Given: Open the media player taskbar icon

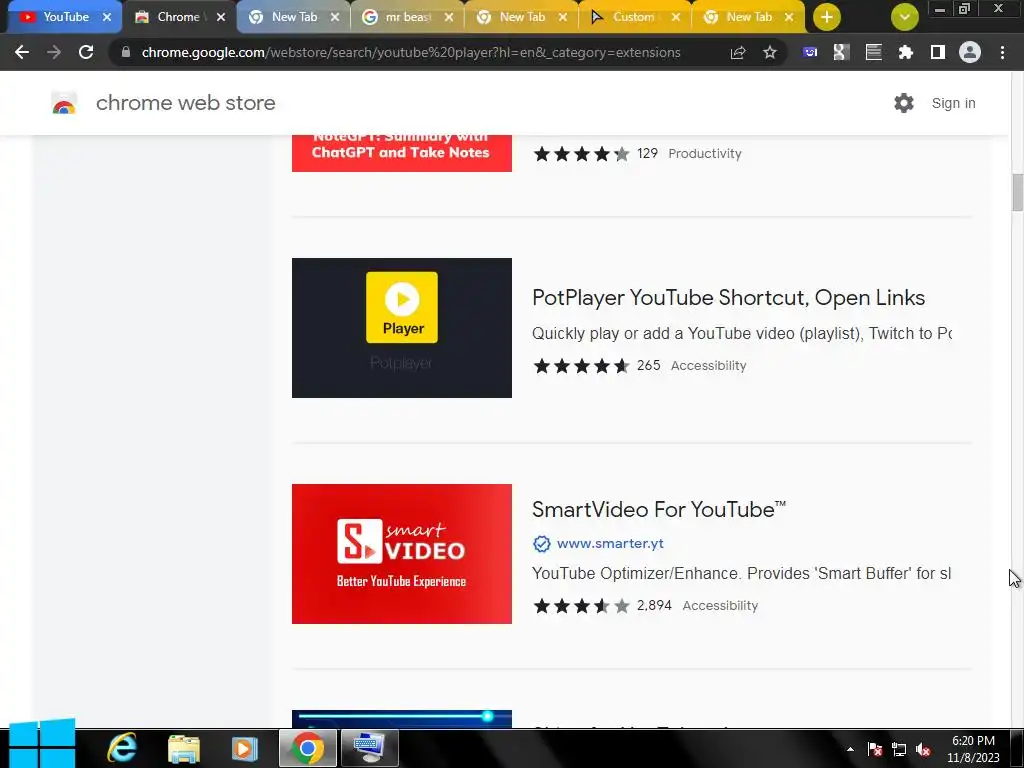Looking at the screenshot, I should [244, 748].
